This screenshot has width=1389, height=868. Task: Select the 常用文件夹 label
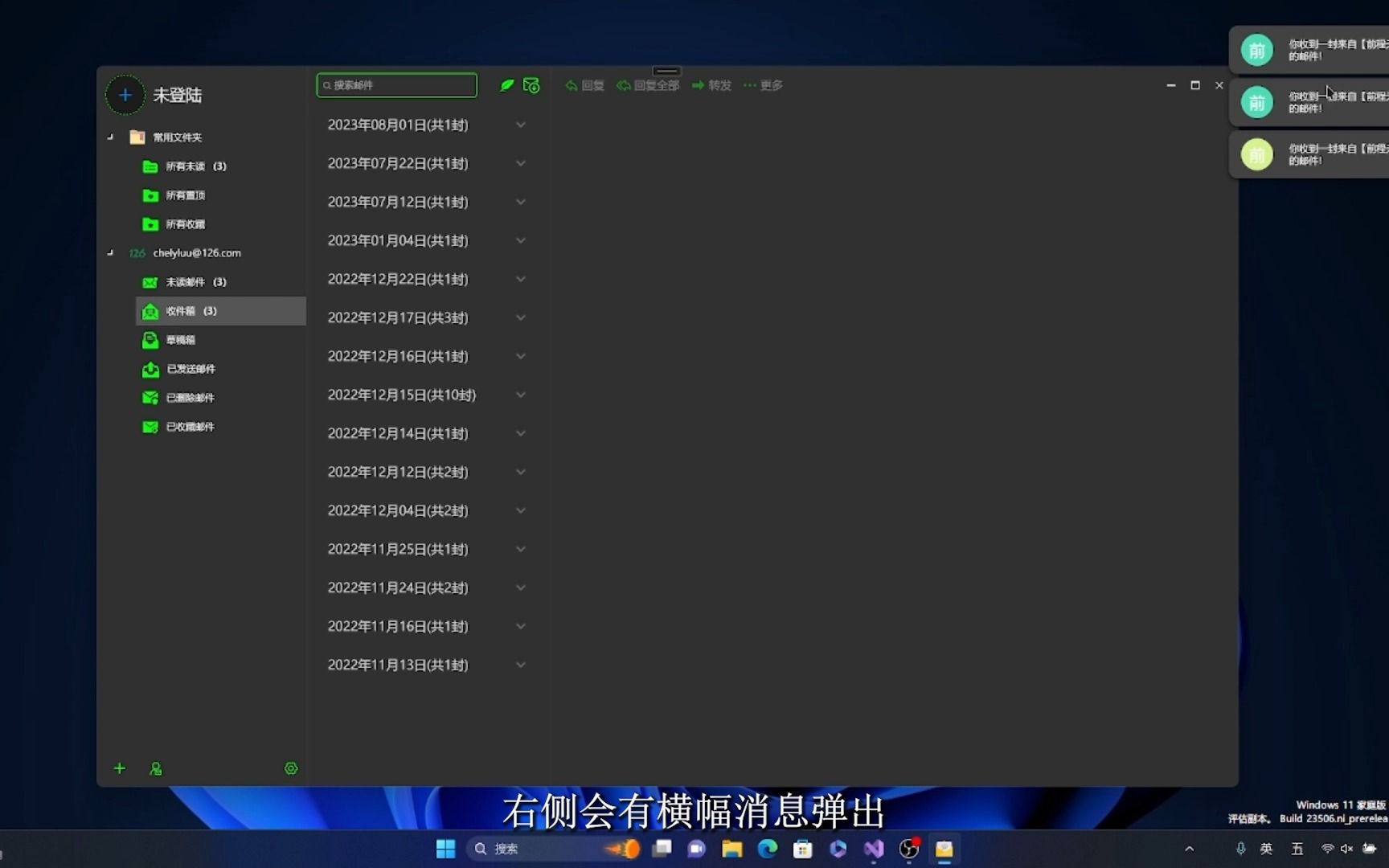click(178, 137)
